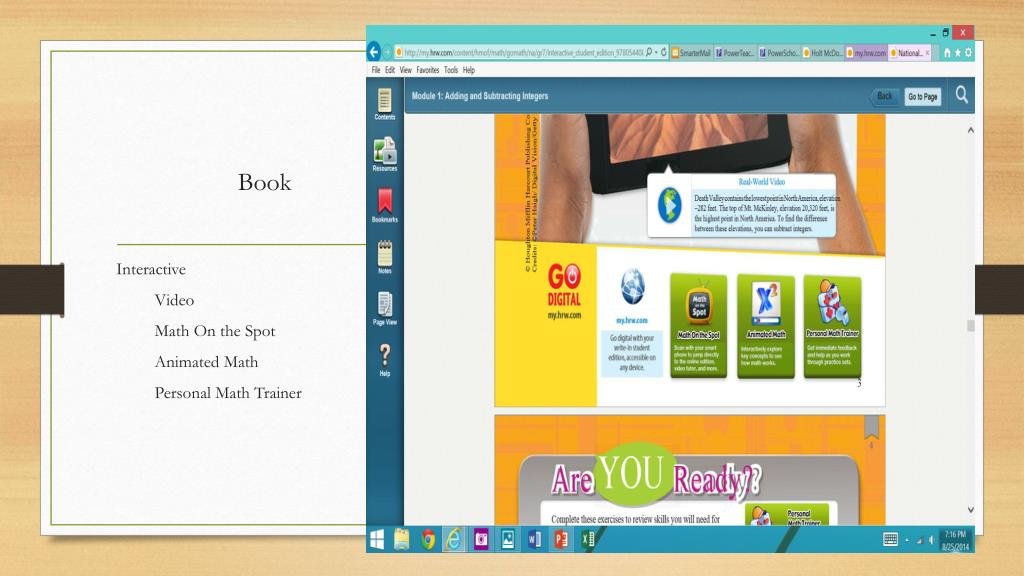Click the search magnifier in module header

click(x=961, y=95)
